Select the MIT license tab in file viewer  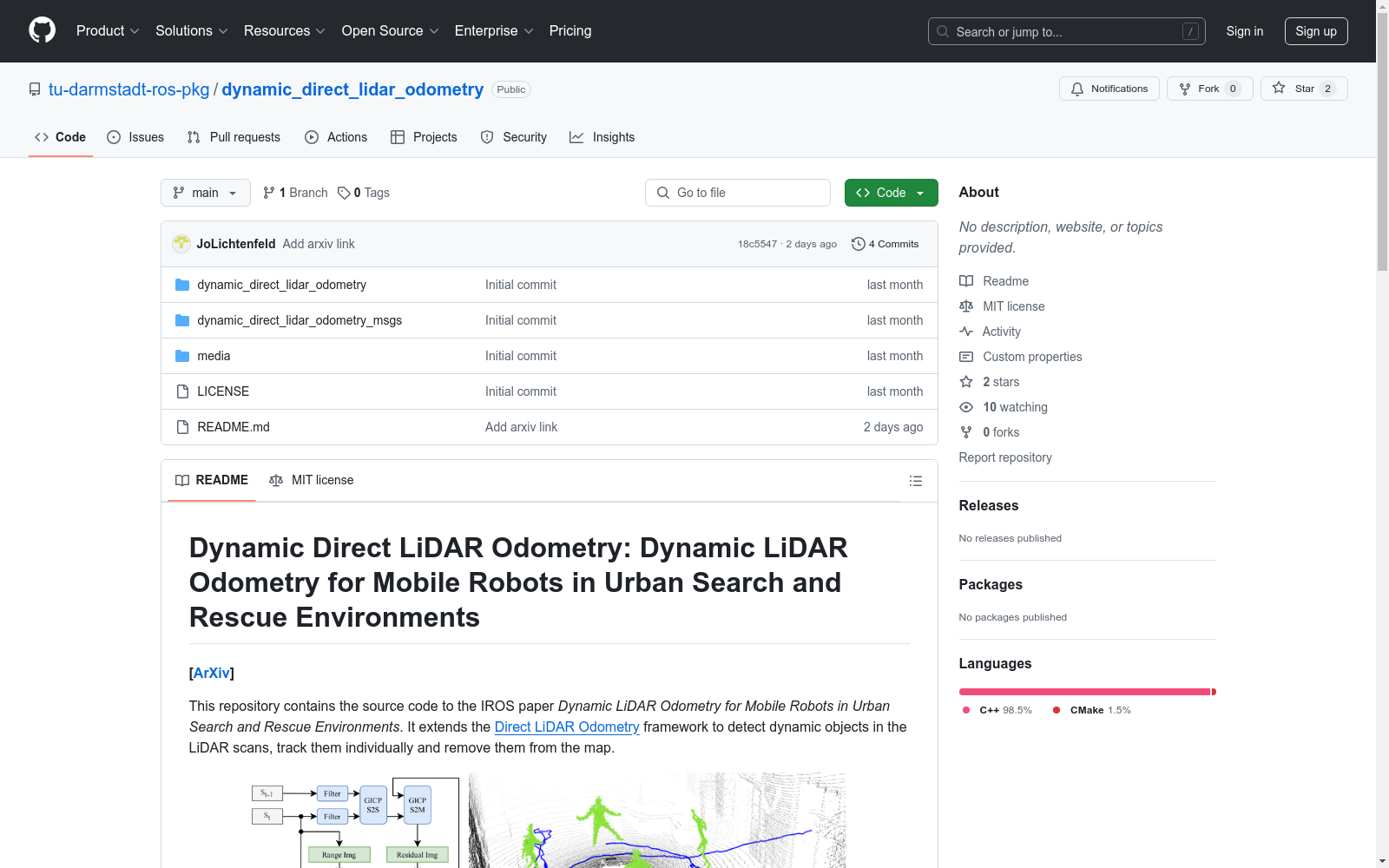pyautogui.click(x=312, y=480)
